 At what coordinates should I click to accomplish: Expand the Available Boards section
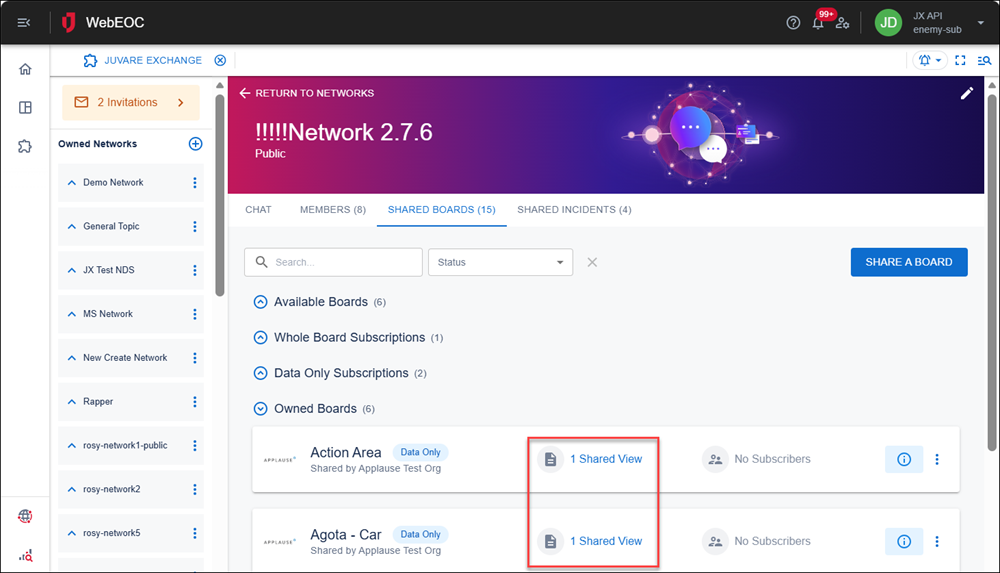click(x=260, y=302)
